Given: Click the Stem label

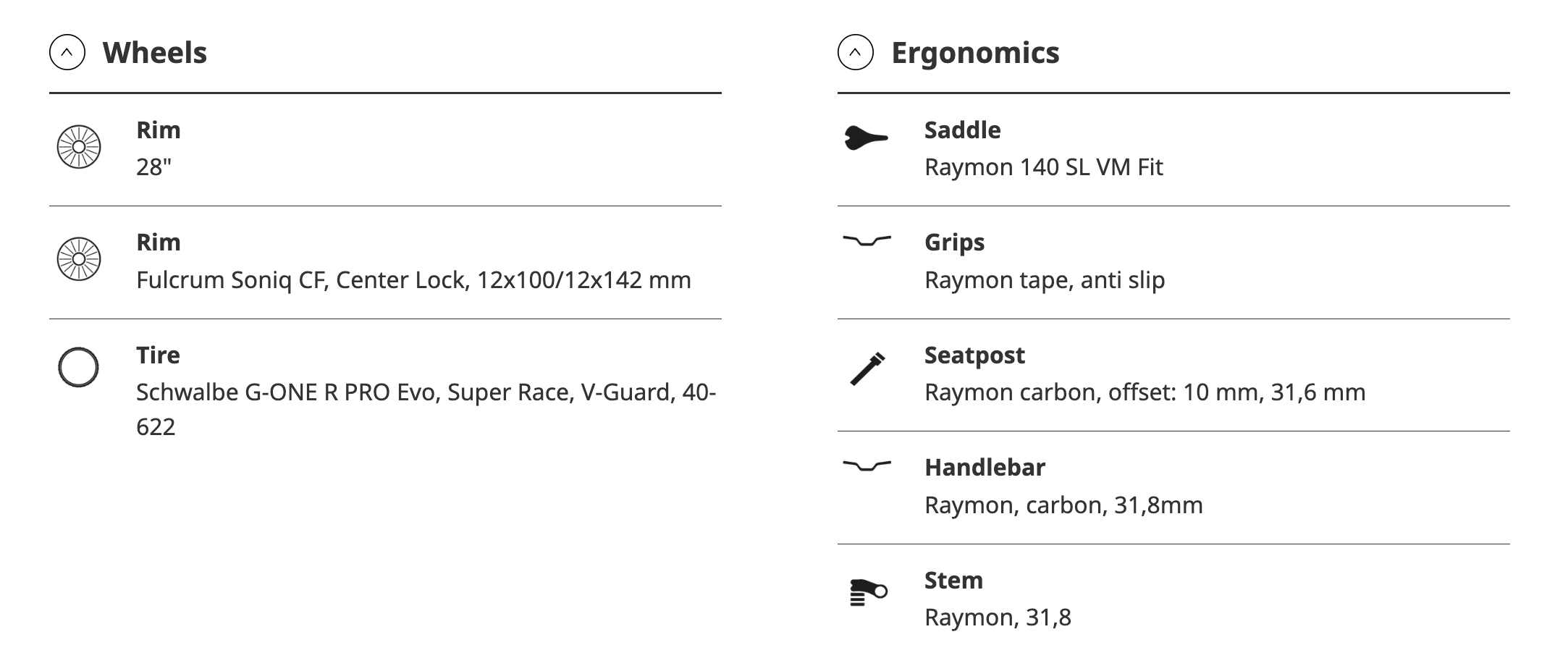Looking at the screenshot, I should click(x=953, y=581).
